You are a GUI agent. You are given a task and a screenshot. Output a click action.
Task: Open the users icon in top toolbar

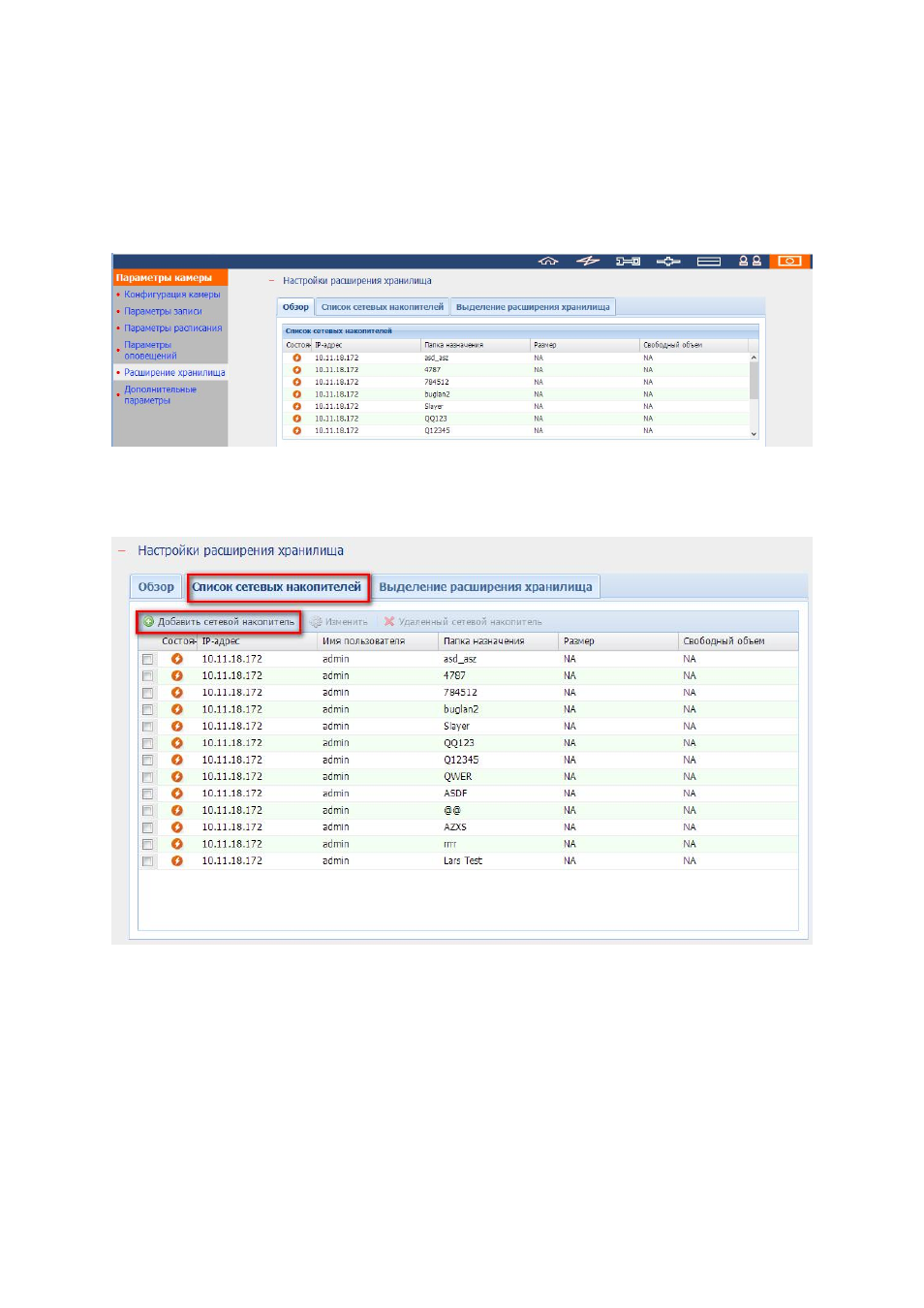coord(750,262)
